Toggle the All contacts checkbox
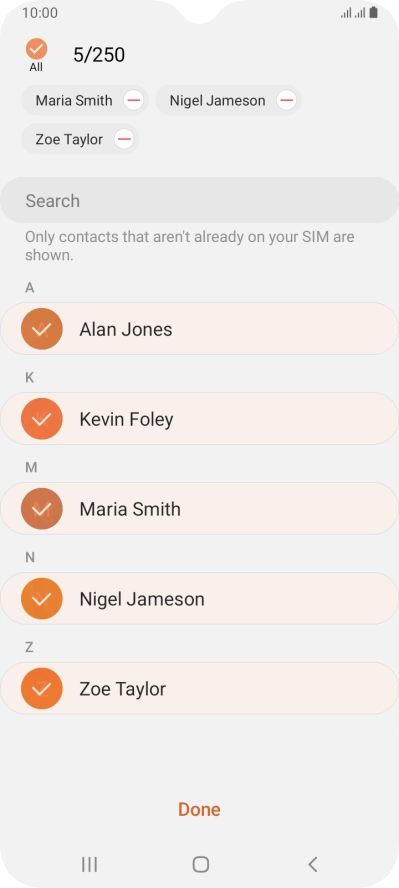 [x=36, y=49]
